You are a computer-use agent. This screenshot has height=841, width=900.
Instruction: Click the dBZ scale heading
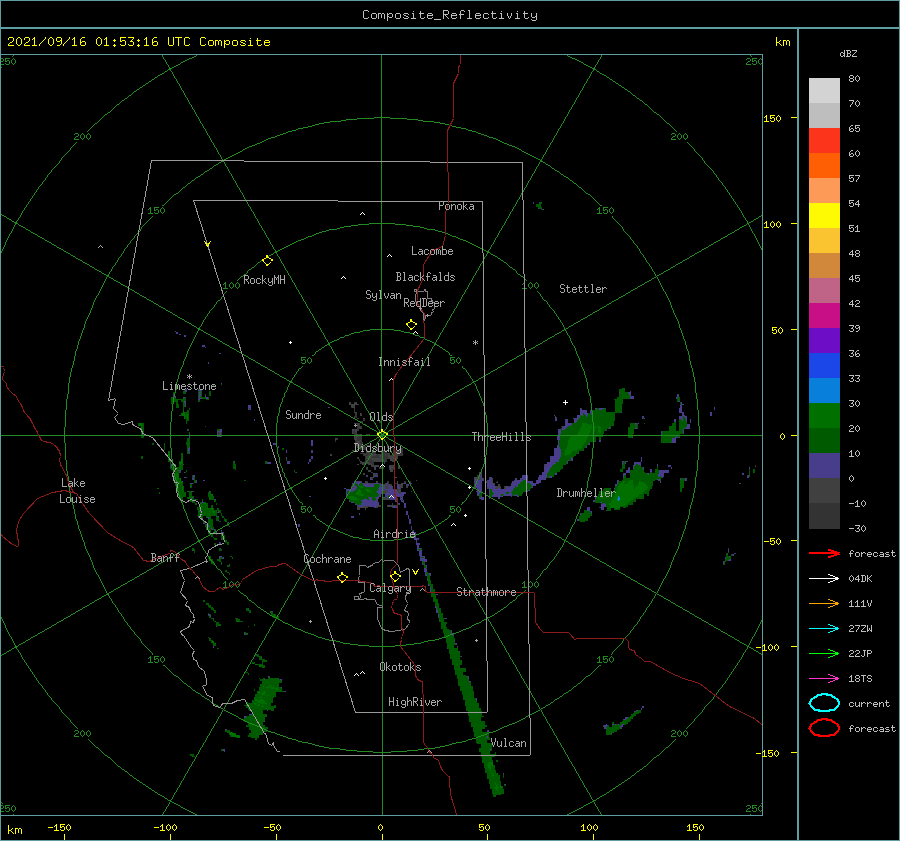pyautogui.click(x=848, y=53)
